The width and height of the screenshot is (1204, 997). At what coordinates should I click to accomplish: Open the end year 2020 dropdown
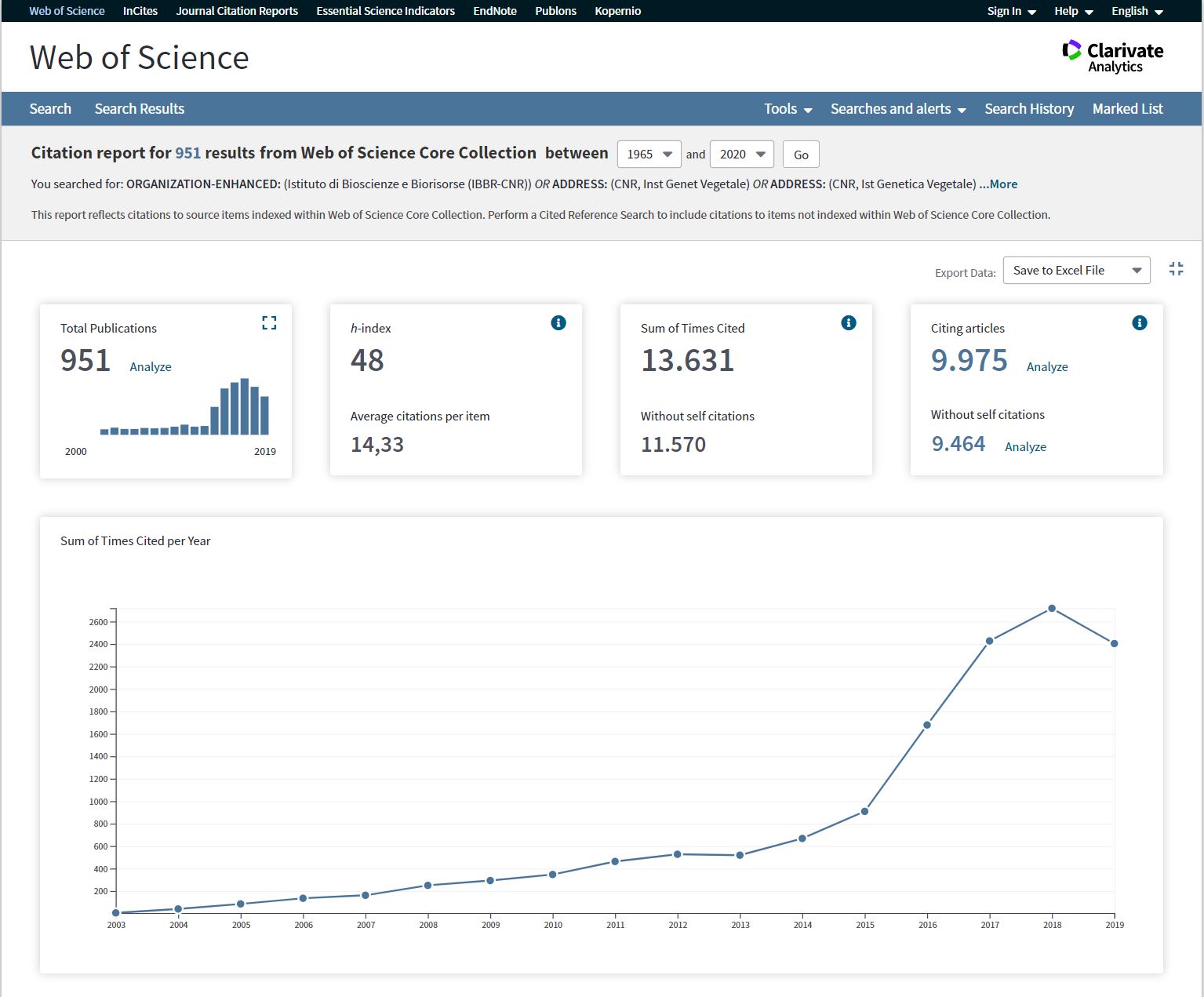click(x=742, y=154)
